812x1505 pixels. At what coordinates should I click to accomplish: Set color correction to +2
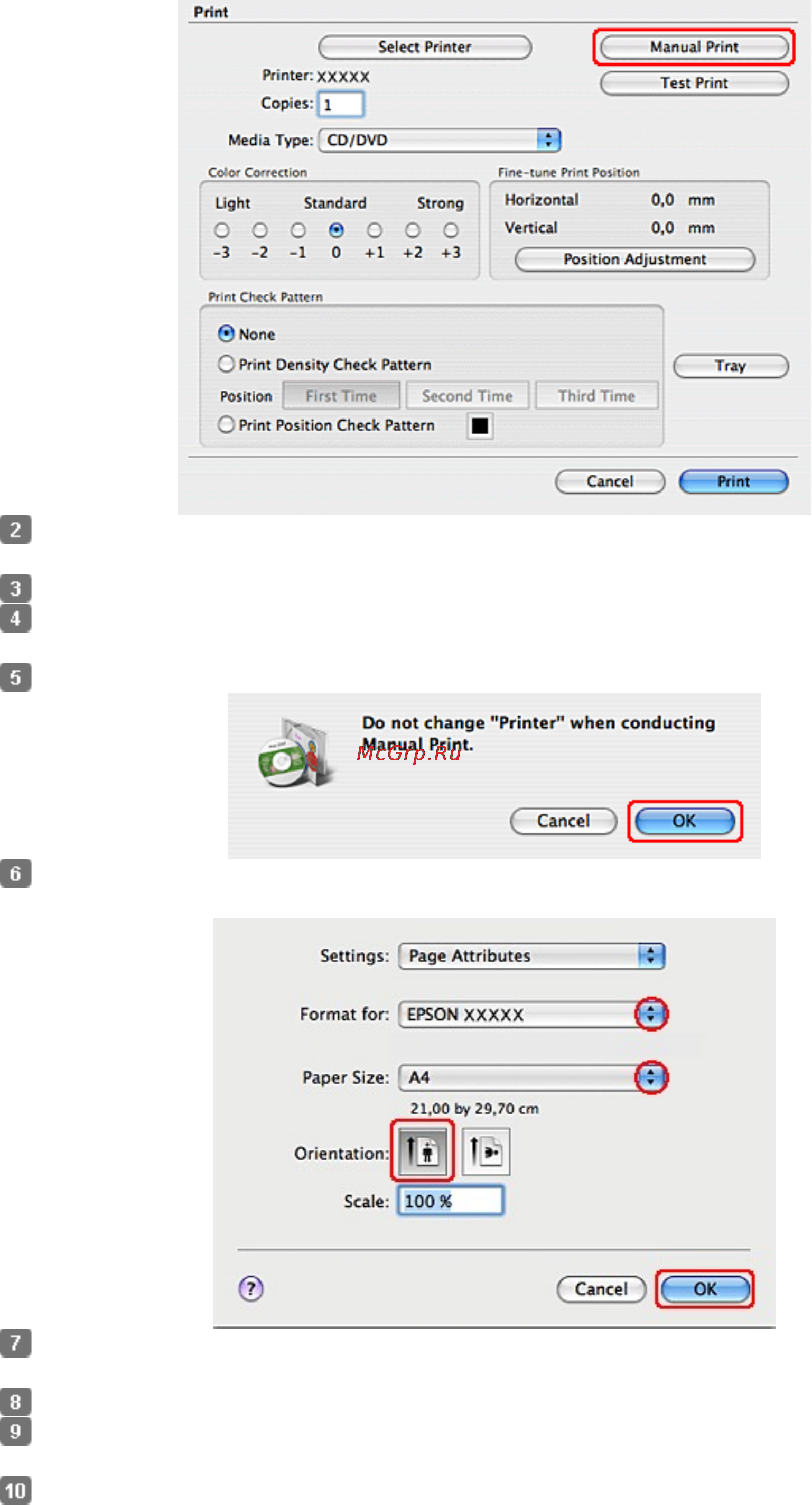point(413,230)
